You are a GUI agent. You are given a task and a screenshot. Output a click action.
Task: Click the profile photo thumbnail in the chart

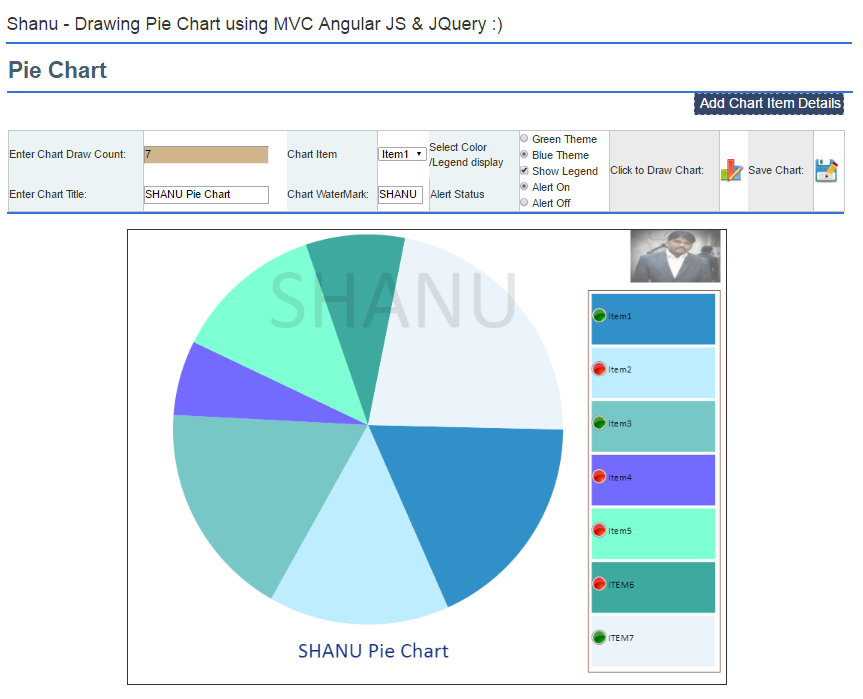coord(675,256)
